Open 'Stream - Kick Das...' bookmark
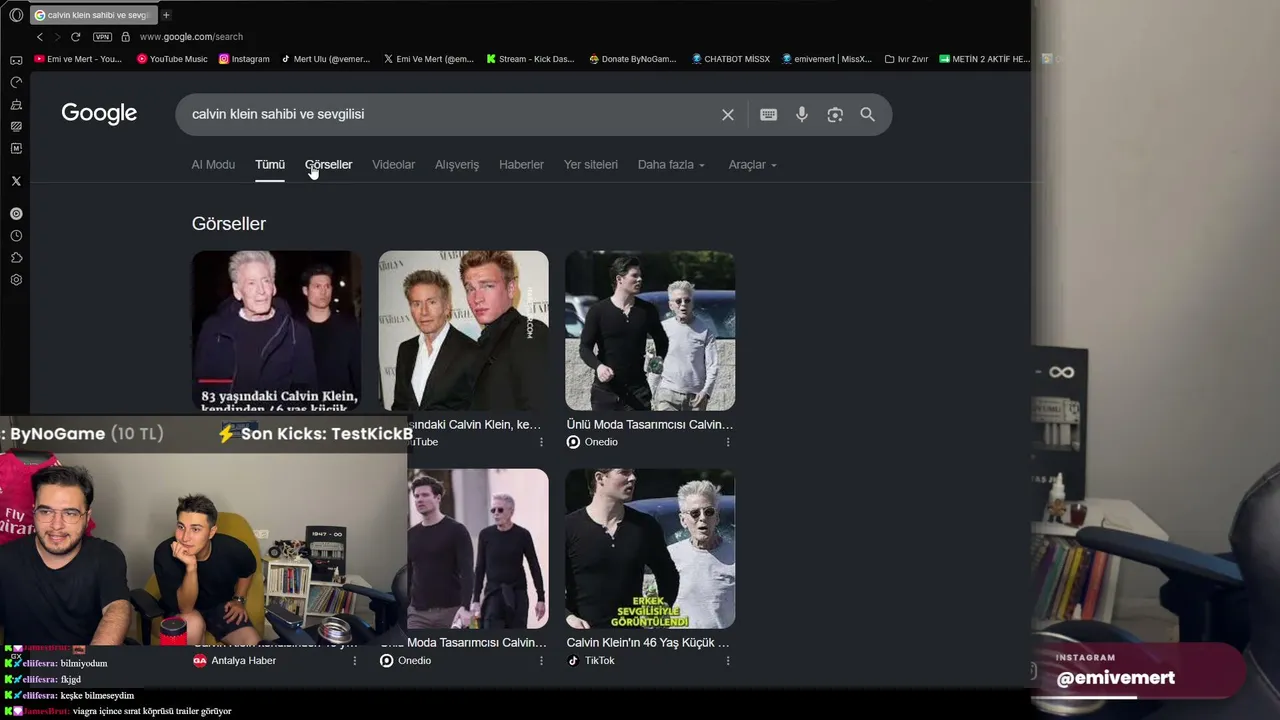The height and width of the screenshot is (720, 1280). point(530,59)
